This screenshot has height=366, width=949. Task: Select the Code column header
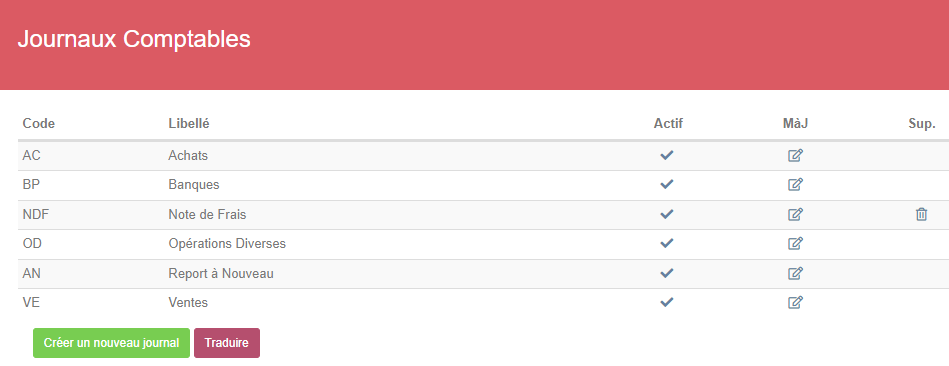click(x=39, y=123)
